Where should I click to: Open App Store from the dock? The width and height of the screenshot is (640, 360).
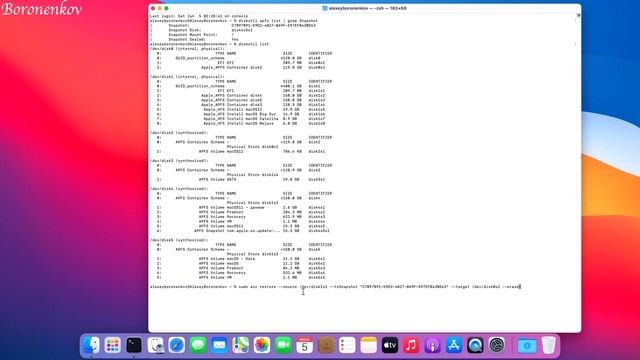454,345
